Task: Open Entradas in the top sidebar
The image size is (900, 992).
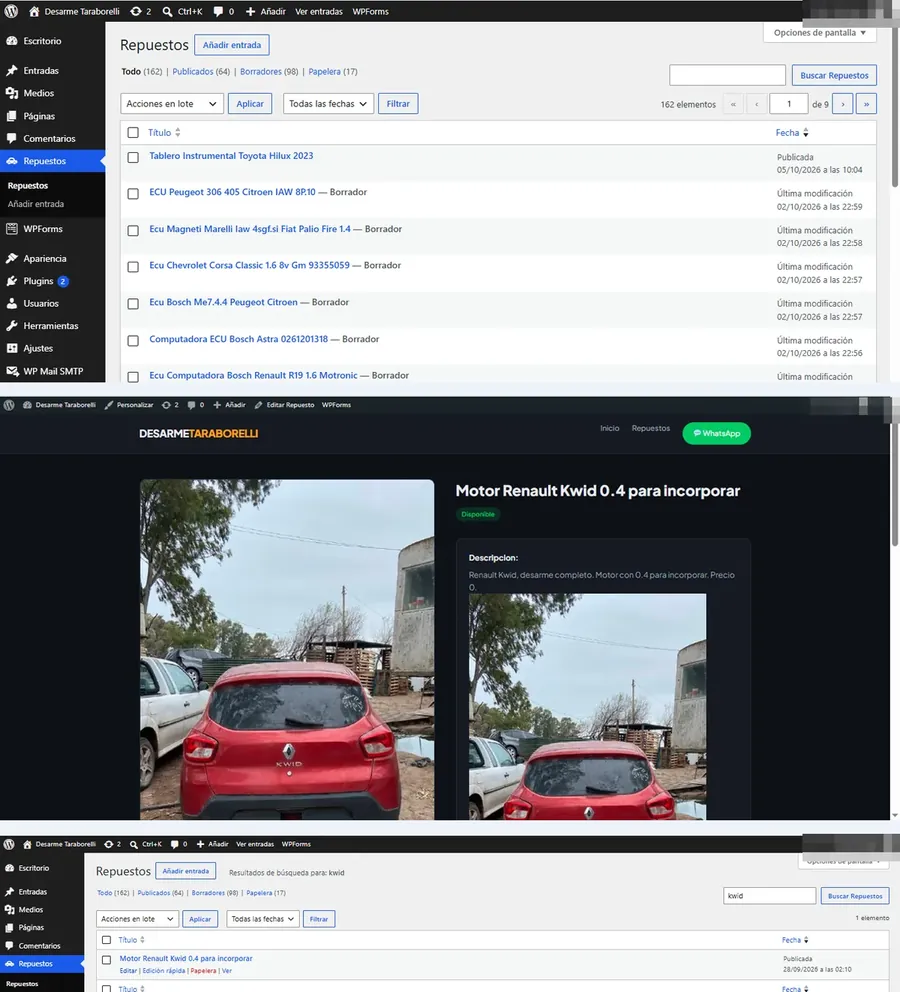Action: click(x=41, y=70)
